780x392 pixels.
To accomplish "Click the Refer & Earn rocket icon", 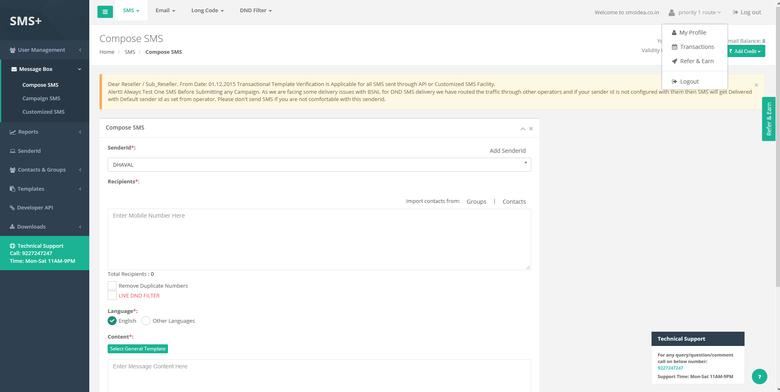I will point(675,61).
